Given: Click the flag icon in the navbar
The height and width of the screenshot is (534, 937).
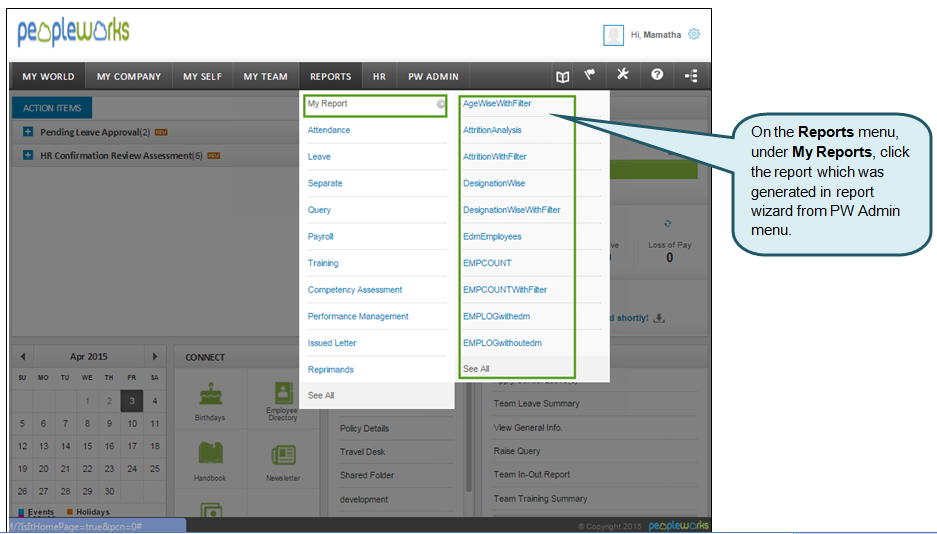Looking at the screenshot, I should 591,75.
